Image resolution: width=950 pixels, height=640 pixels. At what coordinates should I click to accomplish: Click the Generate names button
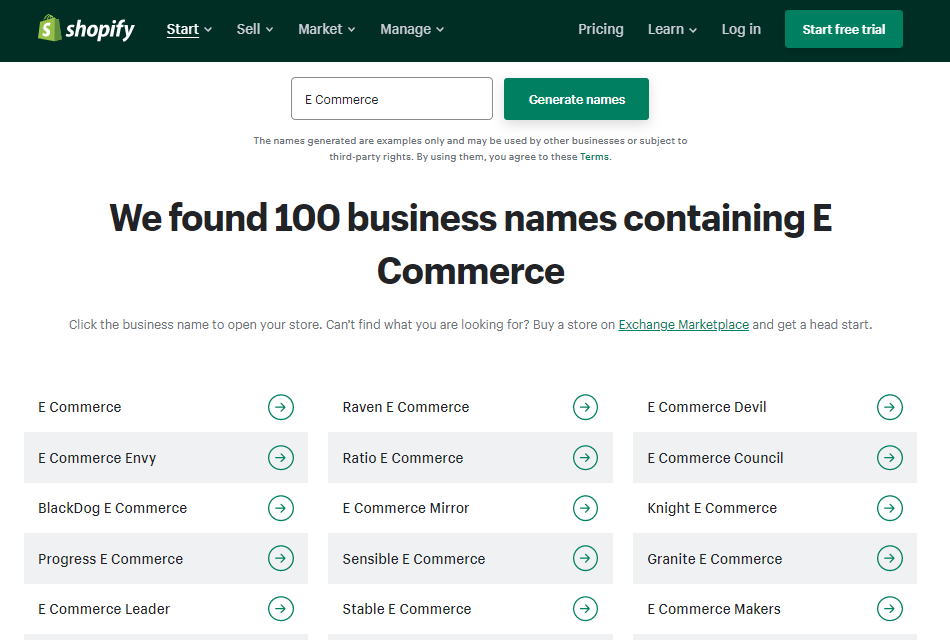(x=576, y=99)
